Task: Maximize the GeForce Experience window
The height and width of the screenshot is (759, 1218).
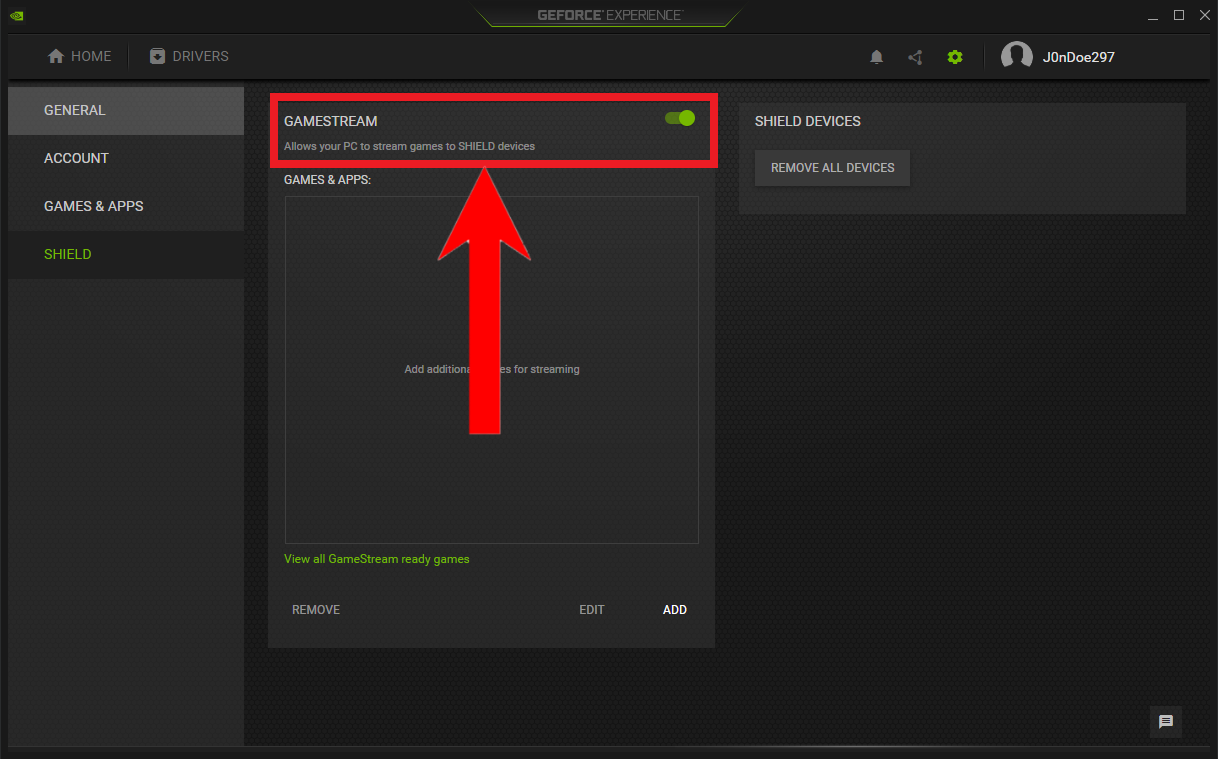Action: tap(1179, 15)
